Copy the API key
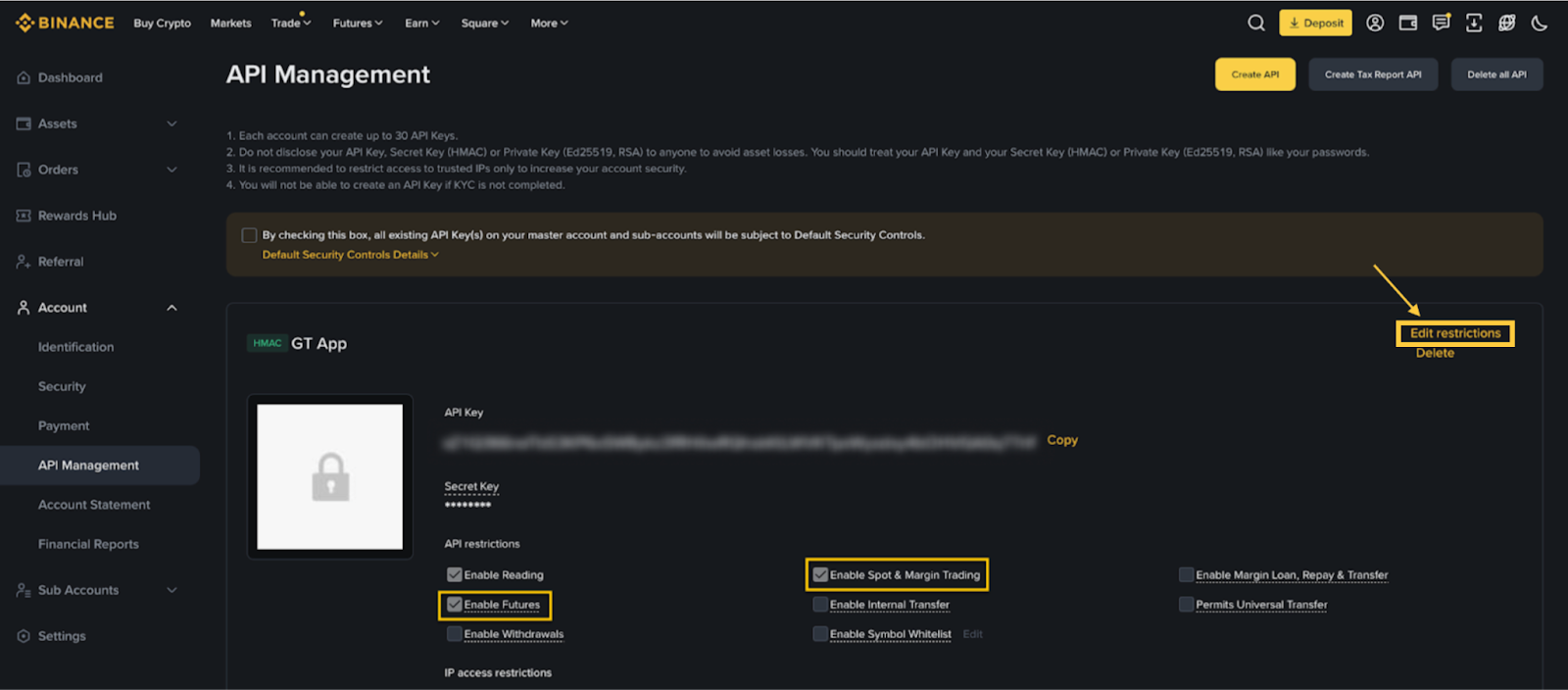Image resolution: width=1568 pixels, height=690 pixels. [1062, 440]
